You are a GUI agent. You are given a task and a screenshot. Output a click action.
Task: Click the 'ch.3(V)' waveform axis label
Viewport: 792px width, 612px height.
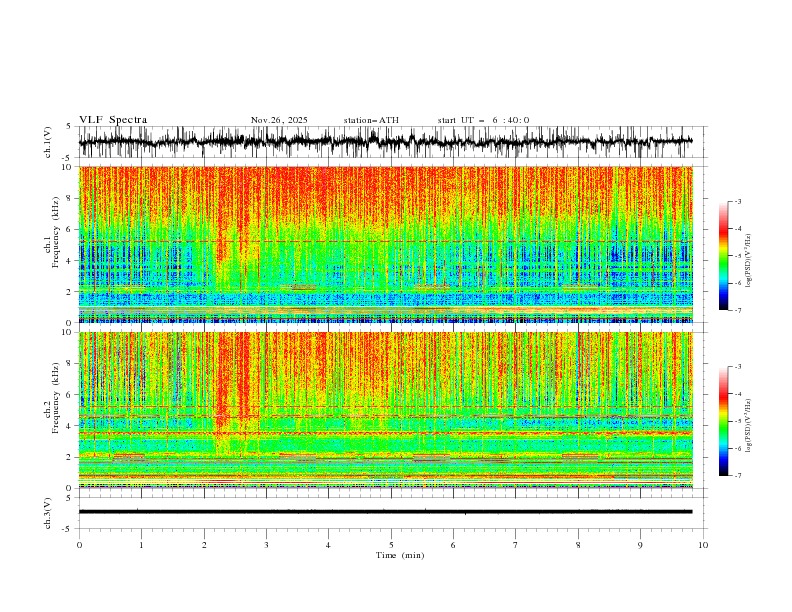(48, 513)
